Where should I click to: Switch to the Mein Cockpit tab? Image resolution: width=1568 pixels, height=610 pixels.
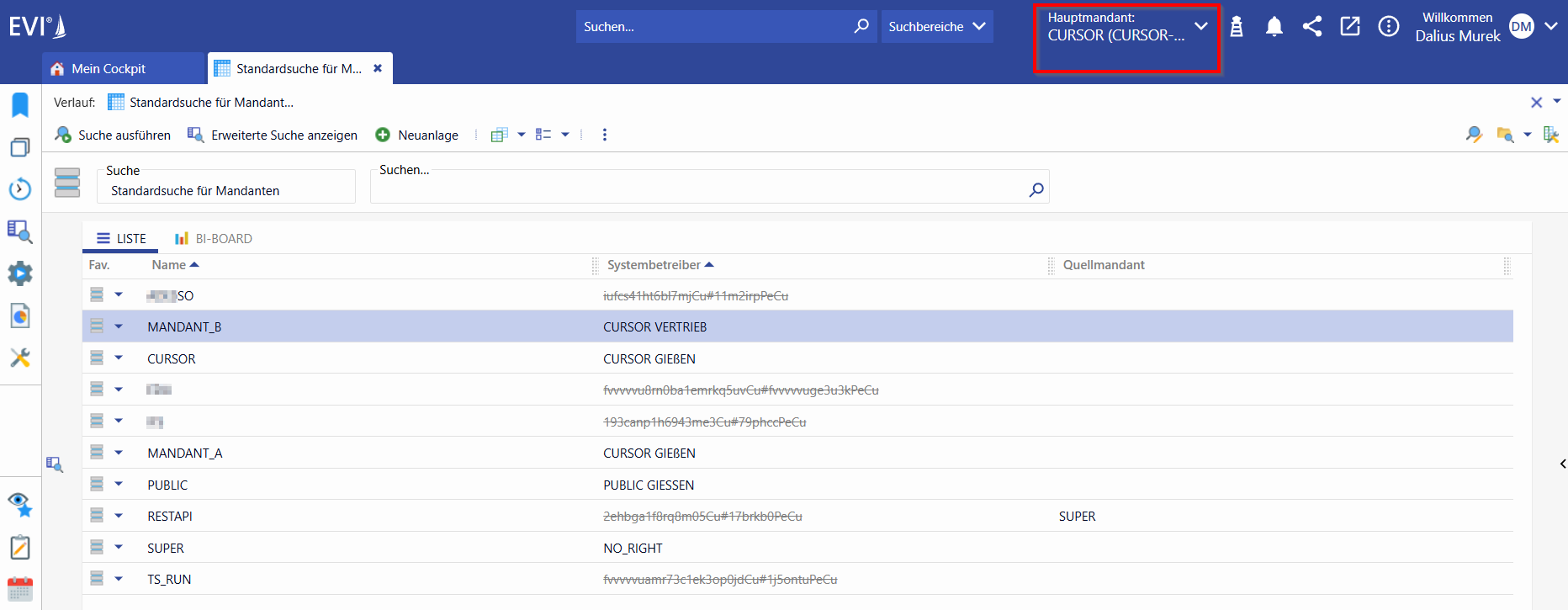click(109, 69)
